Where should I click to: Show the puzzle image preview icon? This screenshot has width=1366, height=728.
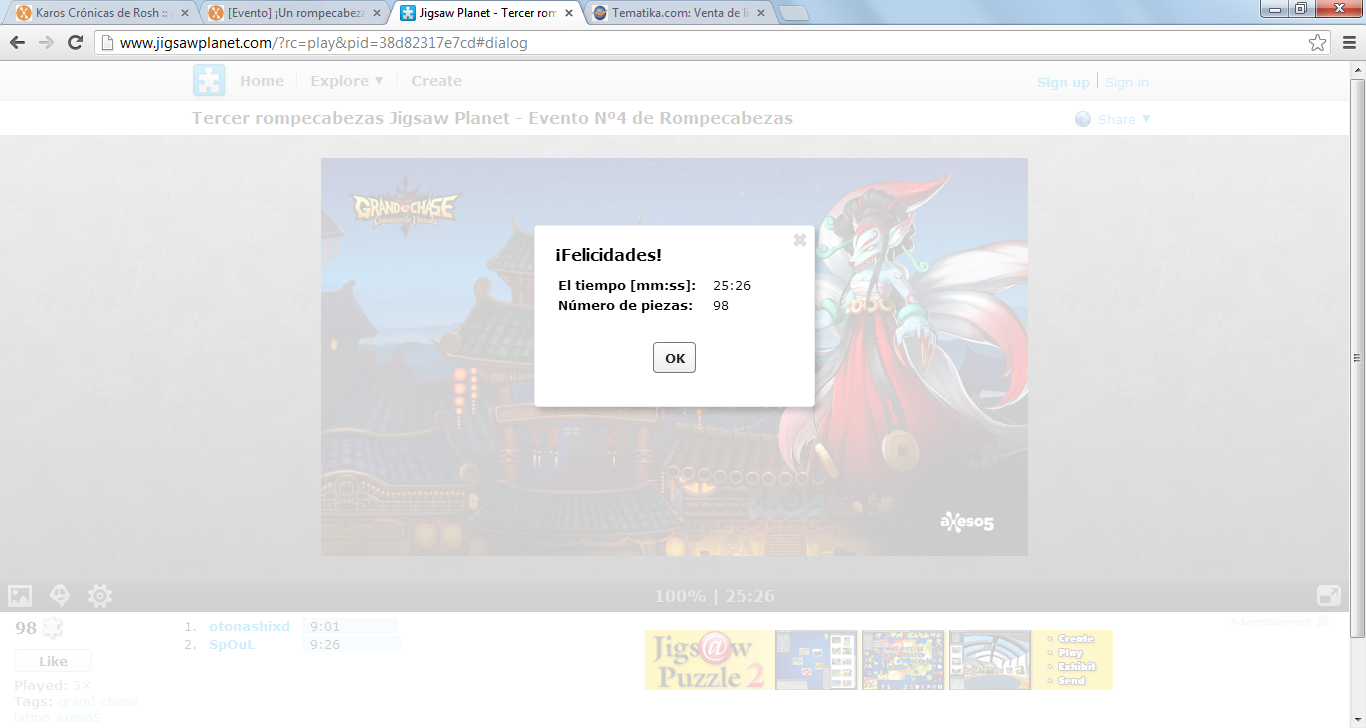(x=20, y=596)
